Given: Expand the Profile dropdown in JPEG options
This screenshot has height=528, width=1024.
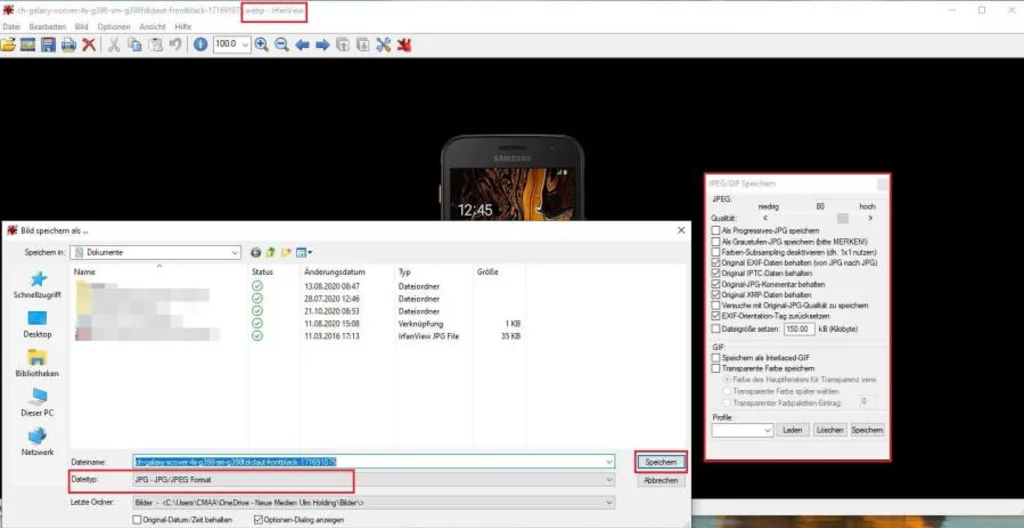Looking at the screenshot, I should tap(767, 430).
